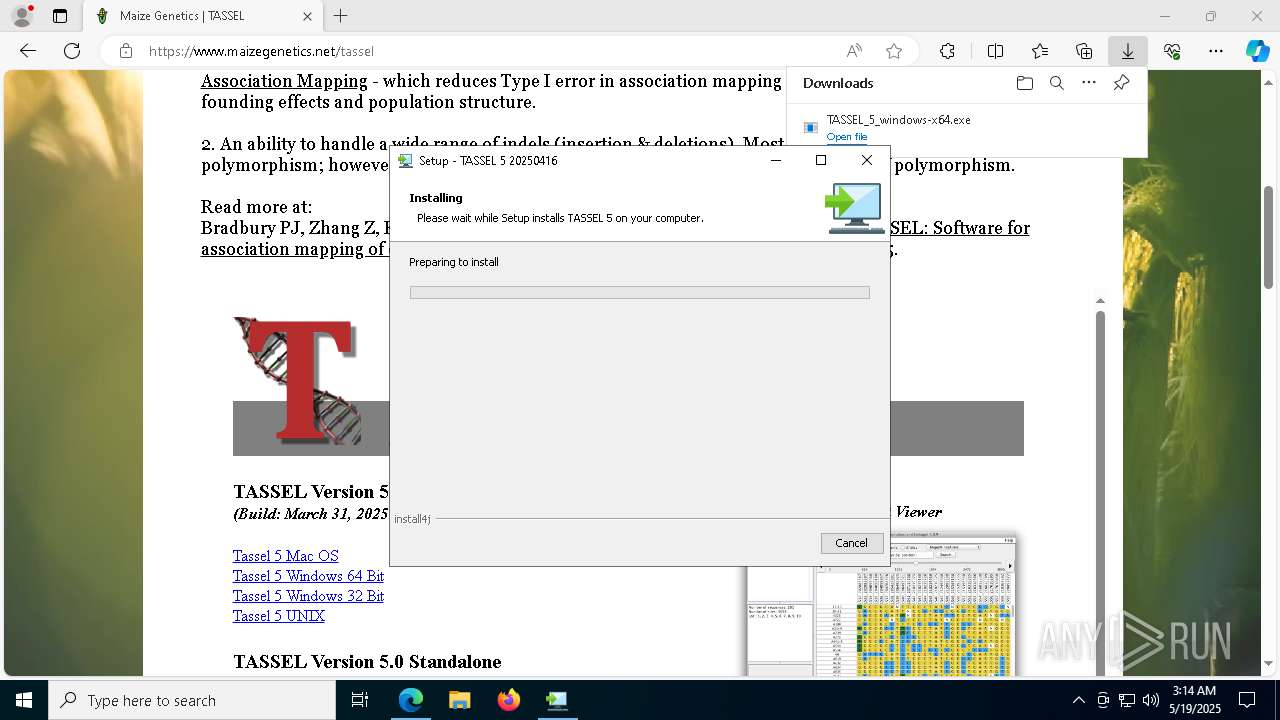Image resolution: width=1280 pixels, height=720 pixels.
Task: Open the clock showing 3:14 AM
Action: tap(1196, 700)
